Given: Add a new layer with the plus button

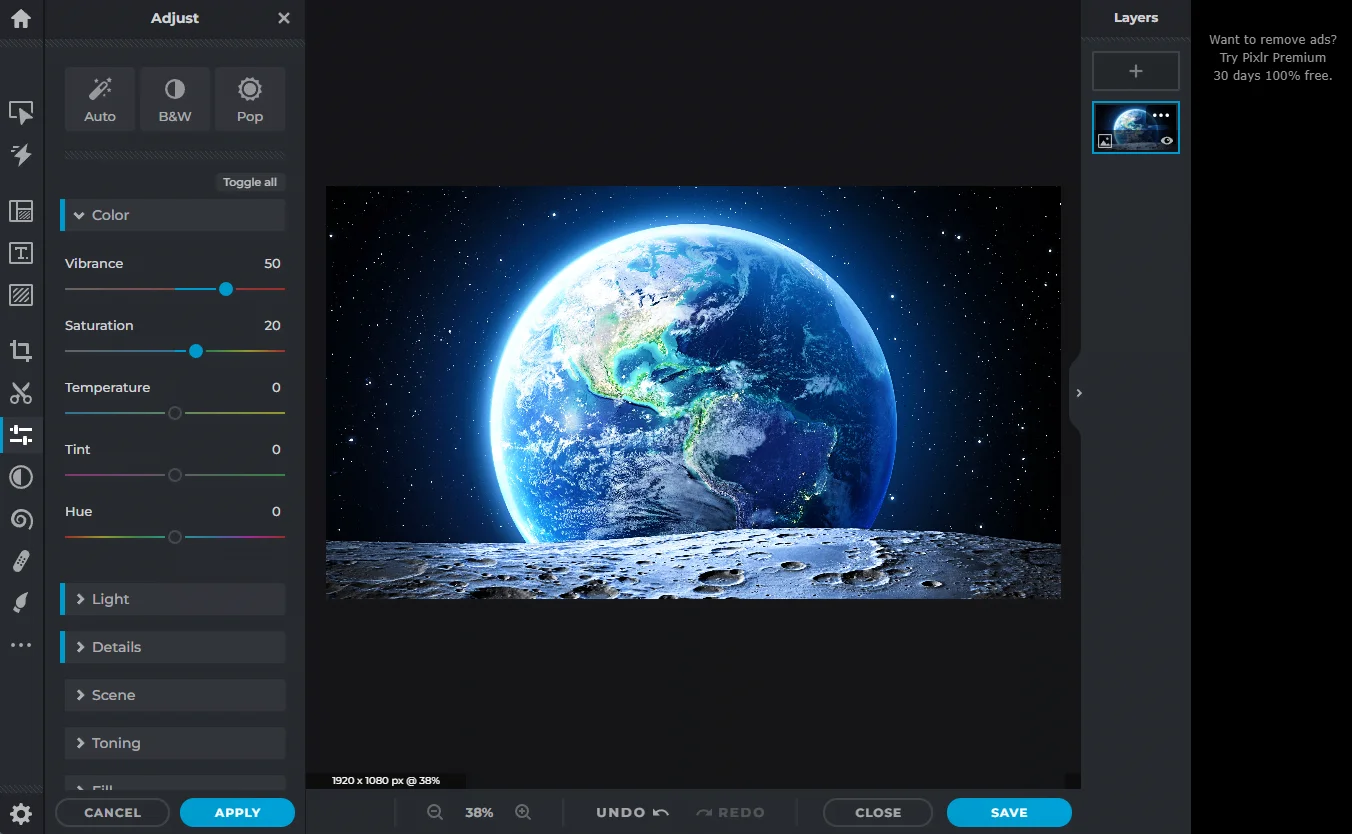Looking at the screenshot, I should click(x=1136, y=71).
